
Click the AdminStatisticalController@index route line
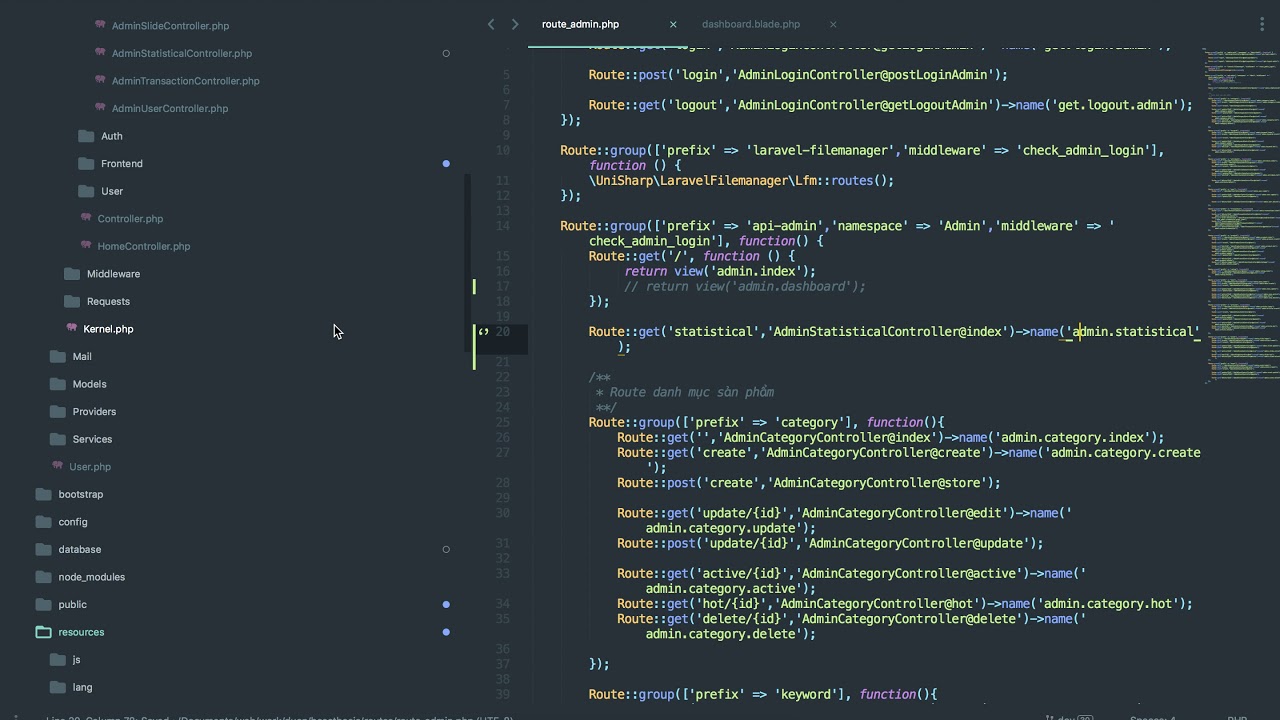coord(894,332)
